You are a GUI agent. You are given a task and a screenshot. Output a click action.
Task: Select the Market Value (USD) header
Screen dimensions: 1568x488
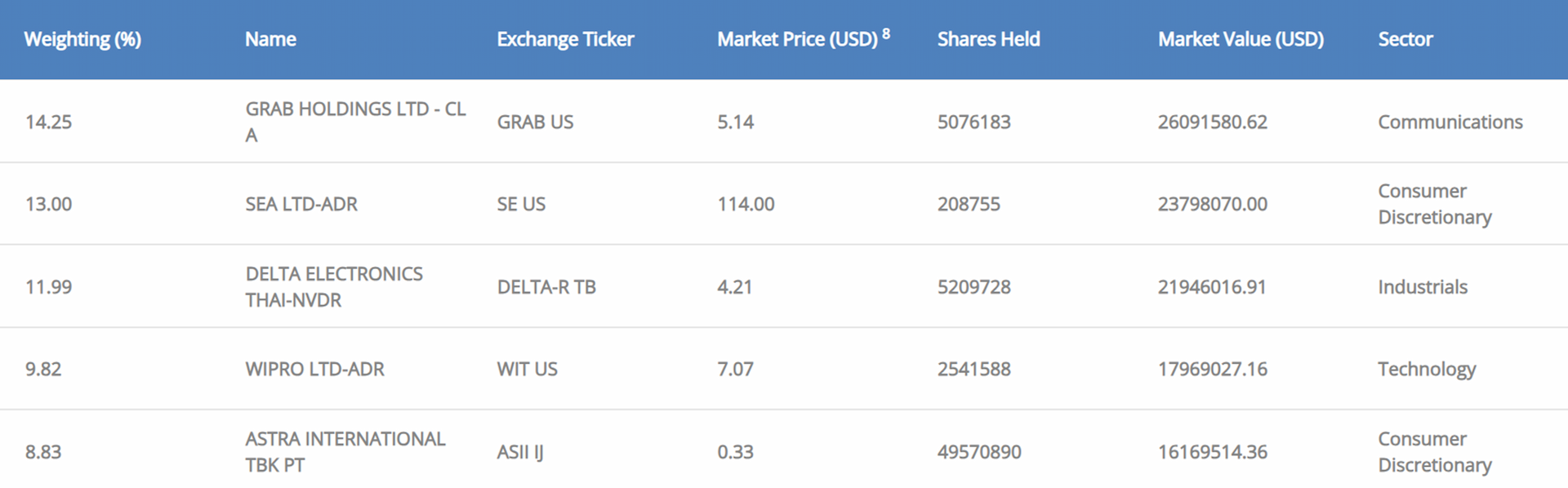click(1241, 39)
